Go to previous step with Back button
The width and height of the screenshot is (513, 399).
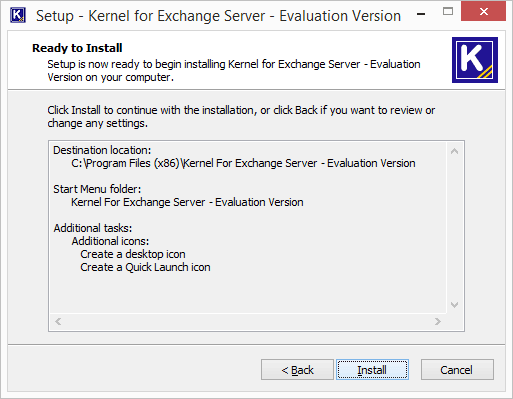pos(297,370)
